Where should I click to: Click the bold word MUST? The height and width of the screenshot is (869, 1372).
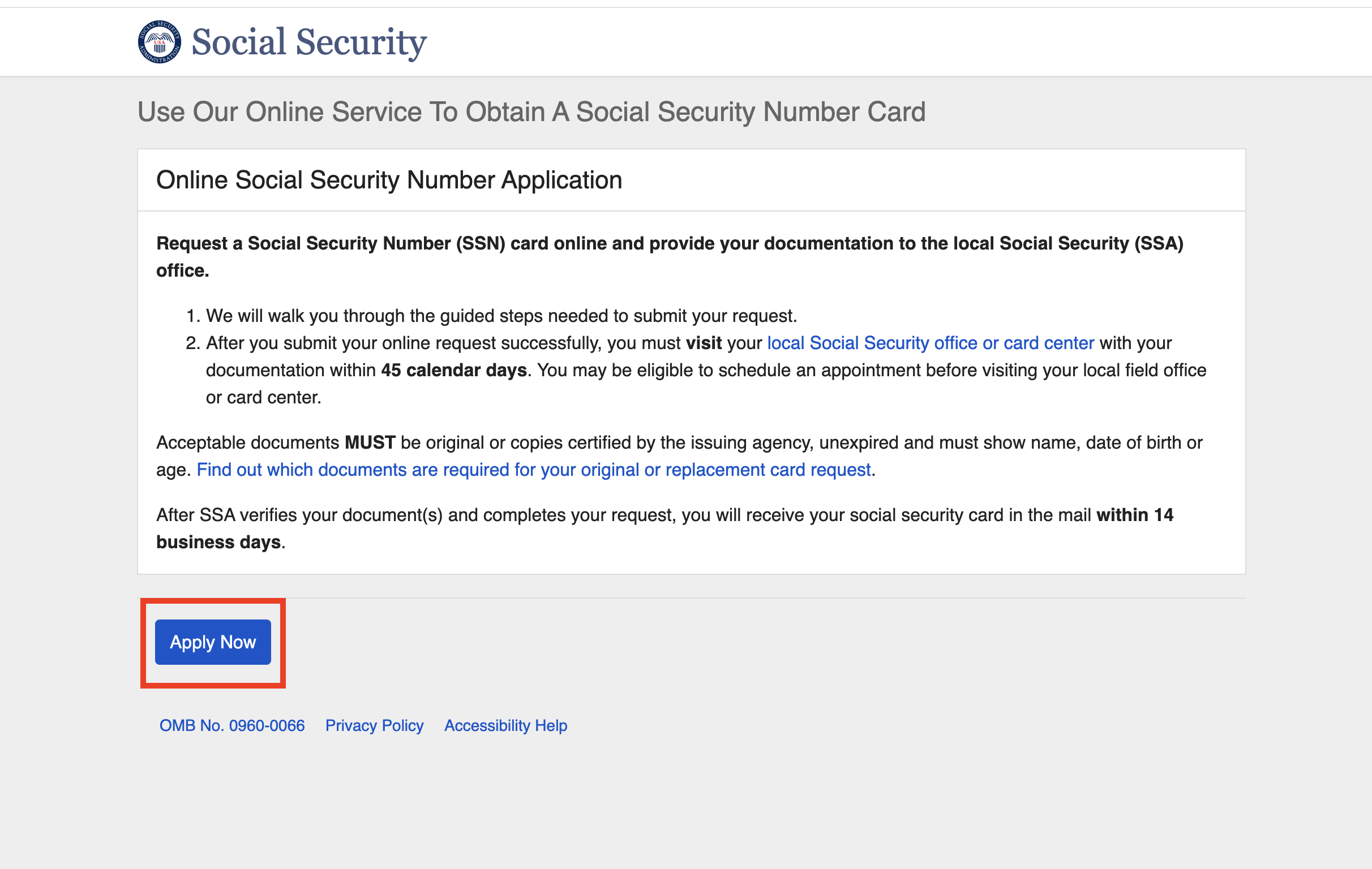coord(370,442)
